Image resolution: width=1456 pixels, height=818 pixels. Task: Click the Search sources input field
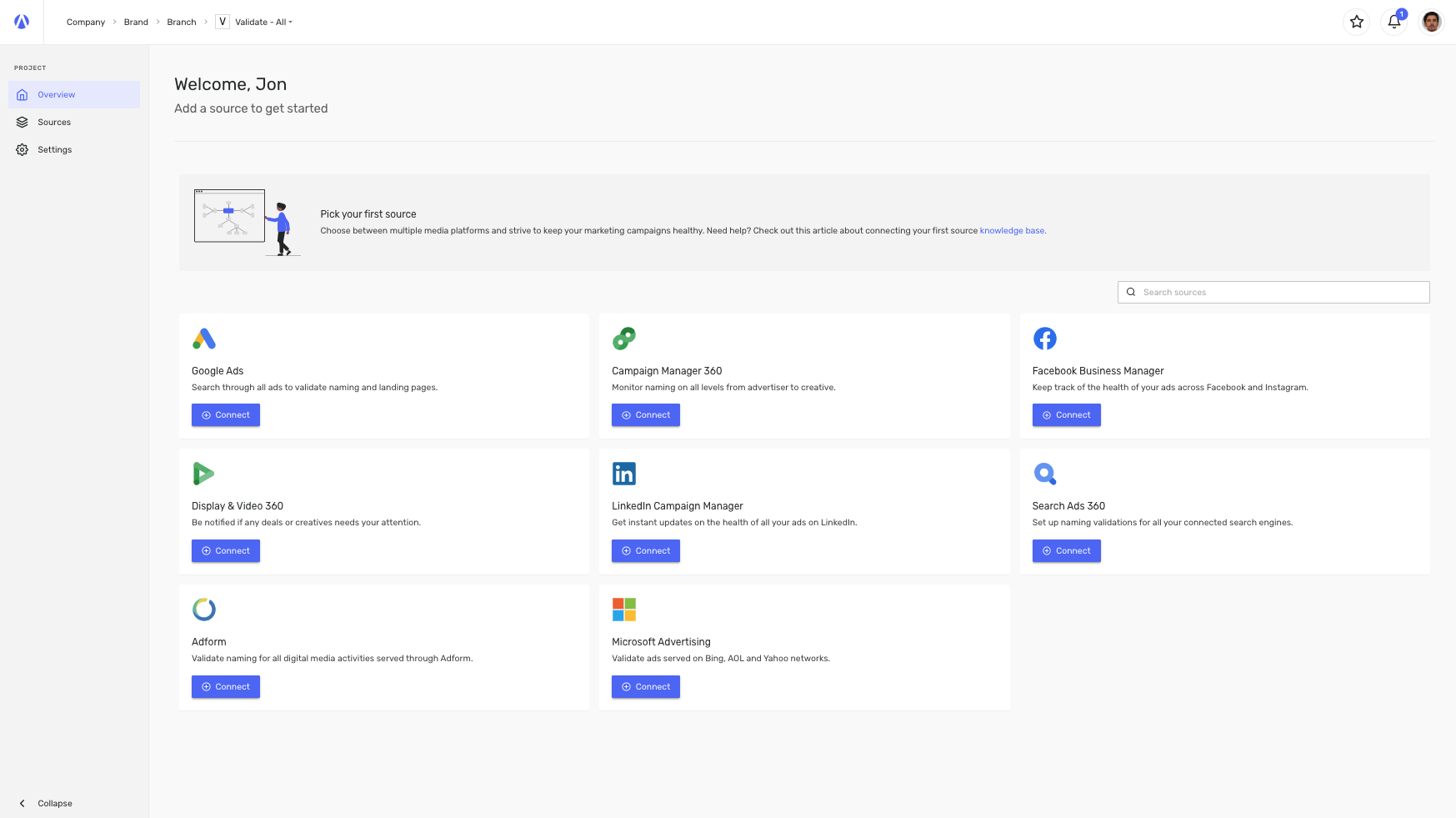coord(1273,292)
